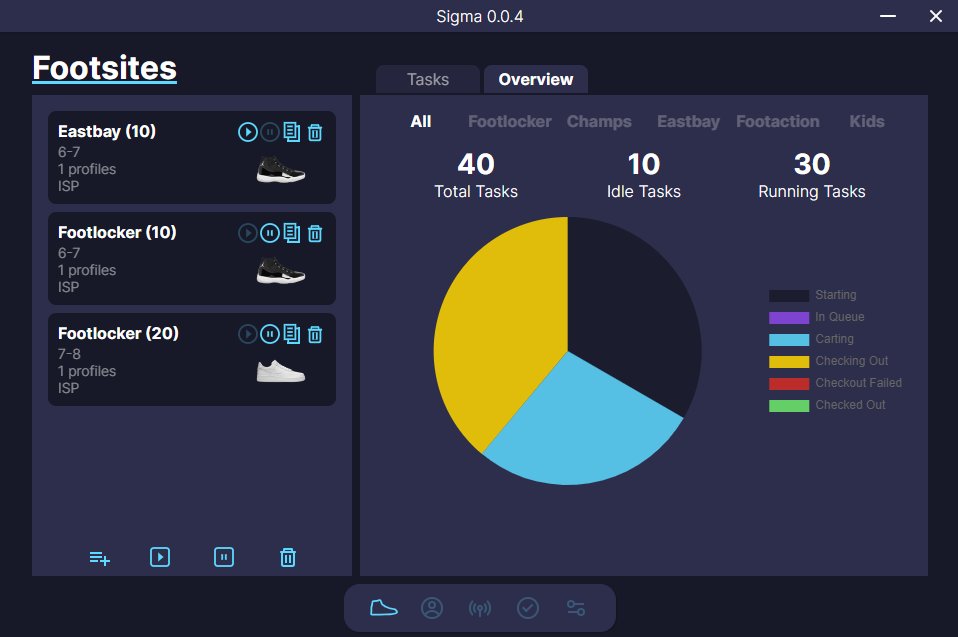Image resolution: width=958 pixels, height=637 pixels.
Task: Close the Sigma window
Action: [x=935, y=16]
